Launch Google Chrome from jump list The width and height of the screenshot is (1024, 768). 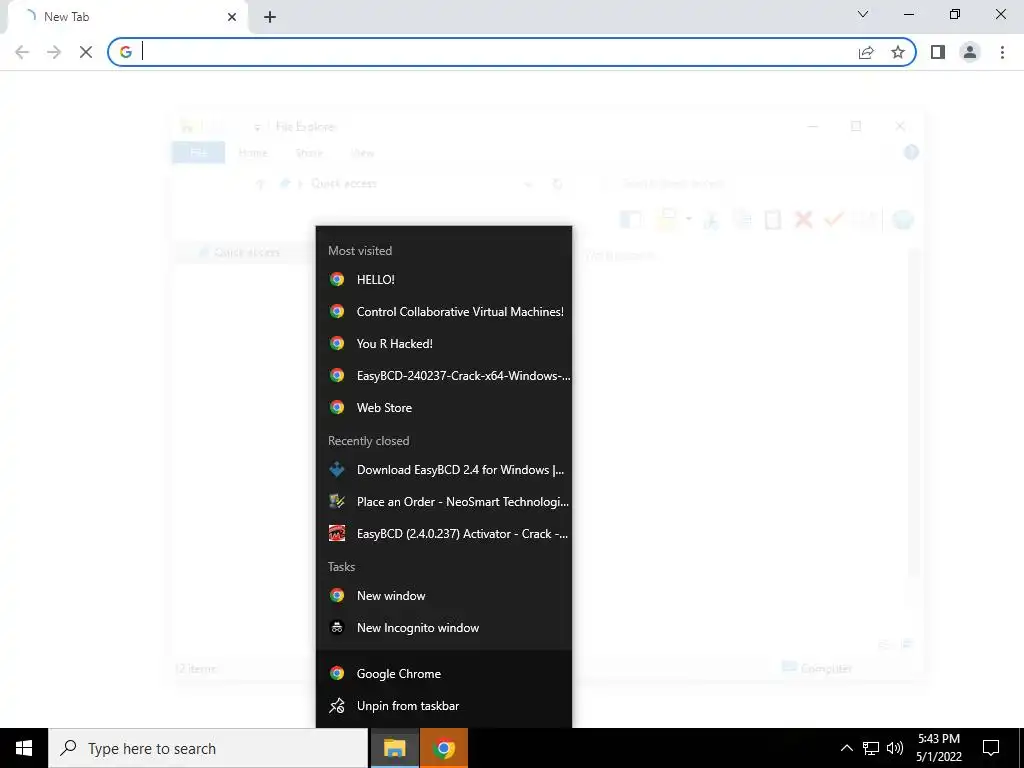pyautogui.click(x=443, y=673)
